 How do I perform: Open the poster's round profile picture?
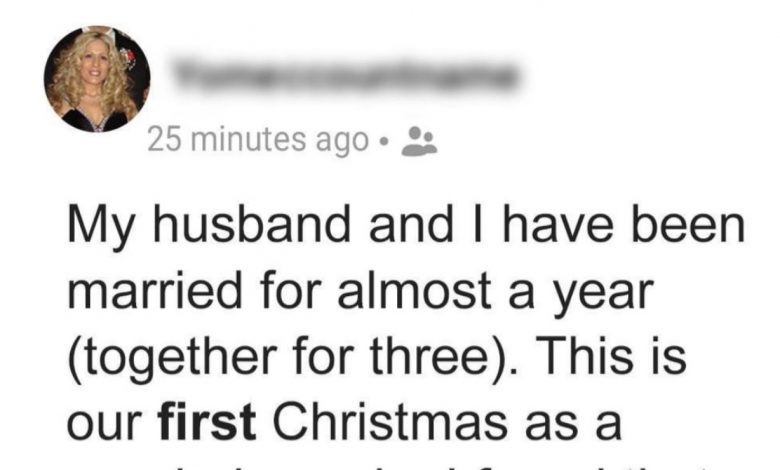coord(97,80)
